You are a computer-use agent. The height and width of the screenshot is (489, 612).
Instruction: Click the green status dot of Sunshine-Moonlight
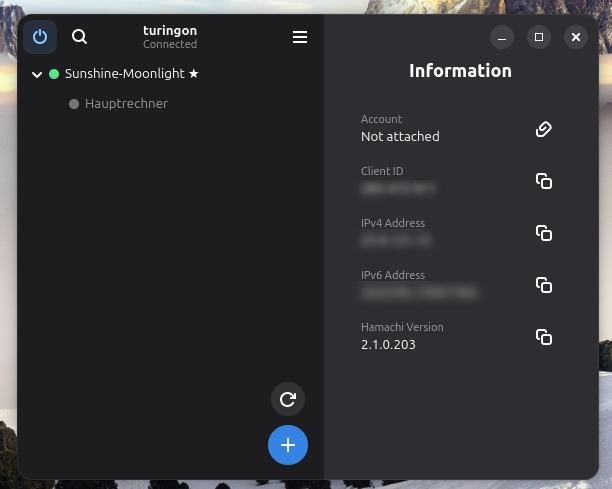tap(54, 74)
